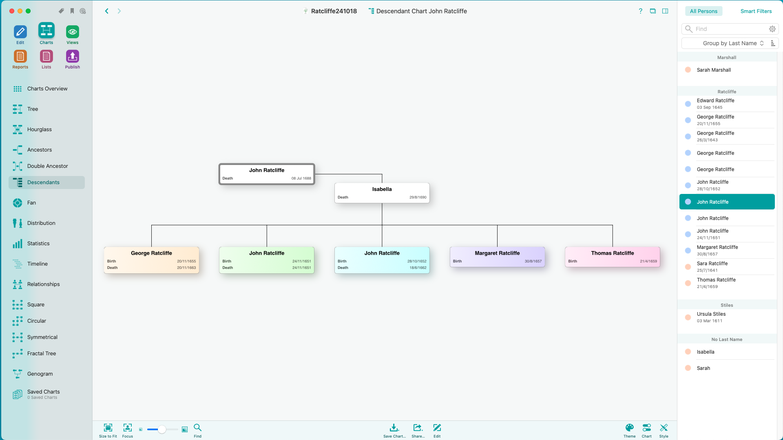This screenshot has height=440, width=783.
Task: Switch to the All Persons tab
Action: click(x=703, y=11)
